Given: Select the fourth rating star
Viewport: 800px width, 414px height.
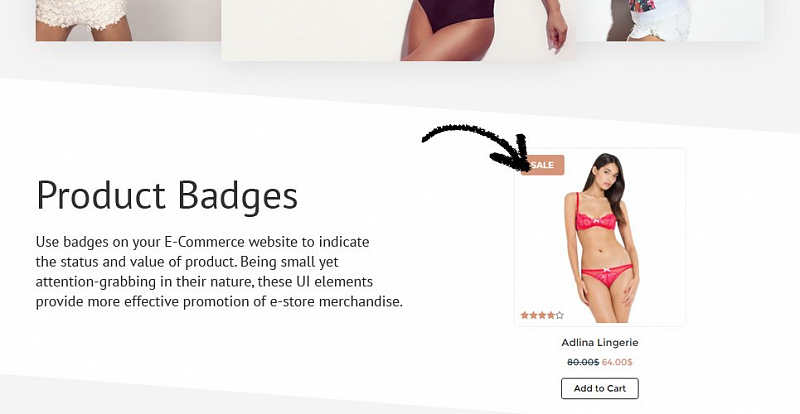Looking at the screenshot, I should (551, 315).
